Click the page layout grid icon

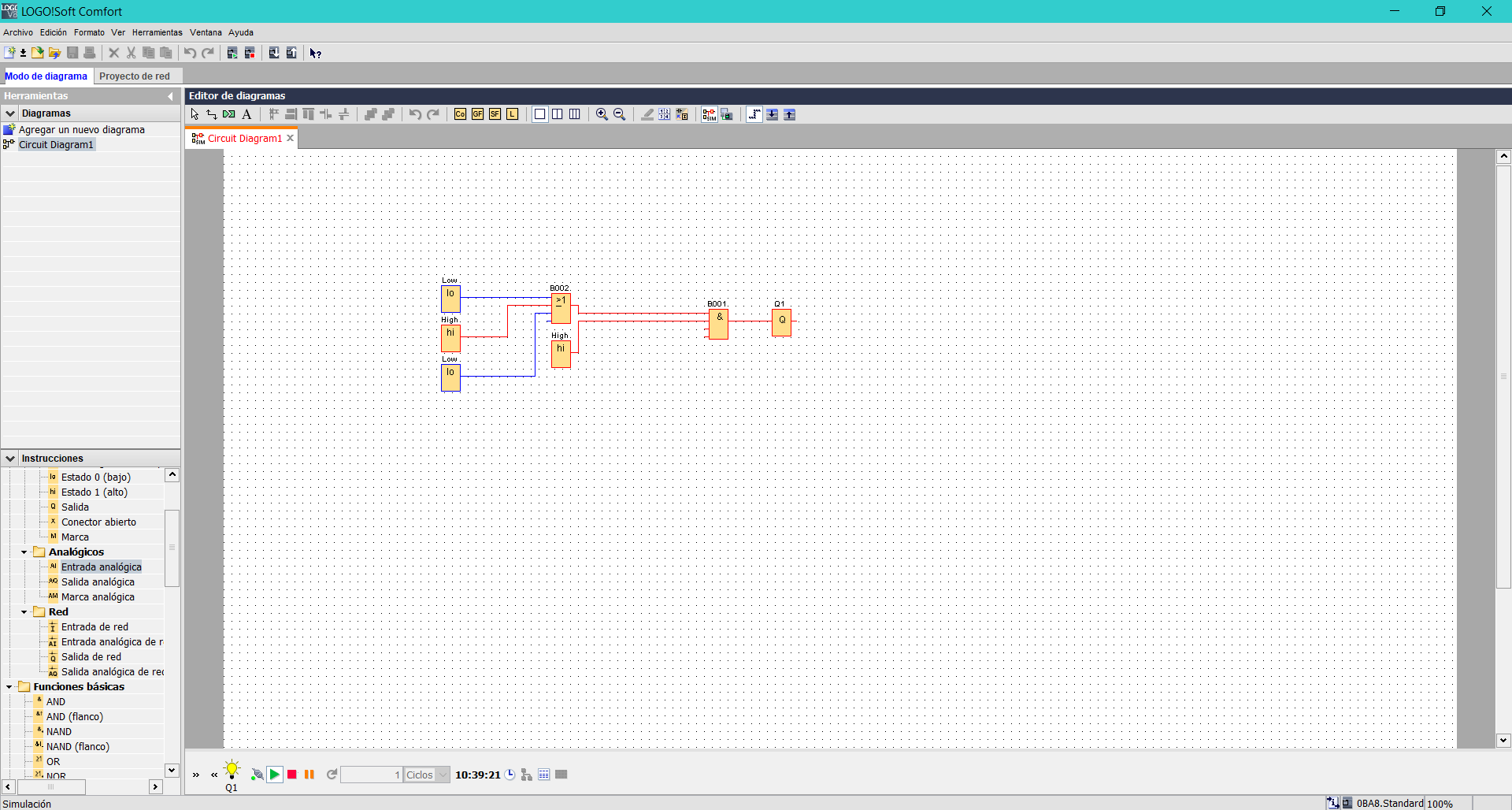pos(665,114)
